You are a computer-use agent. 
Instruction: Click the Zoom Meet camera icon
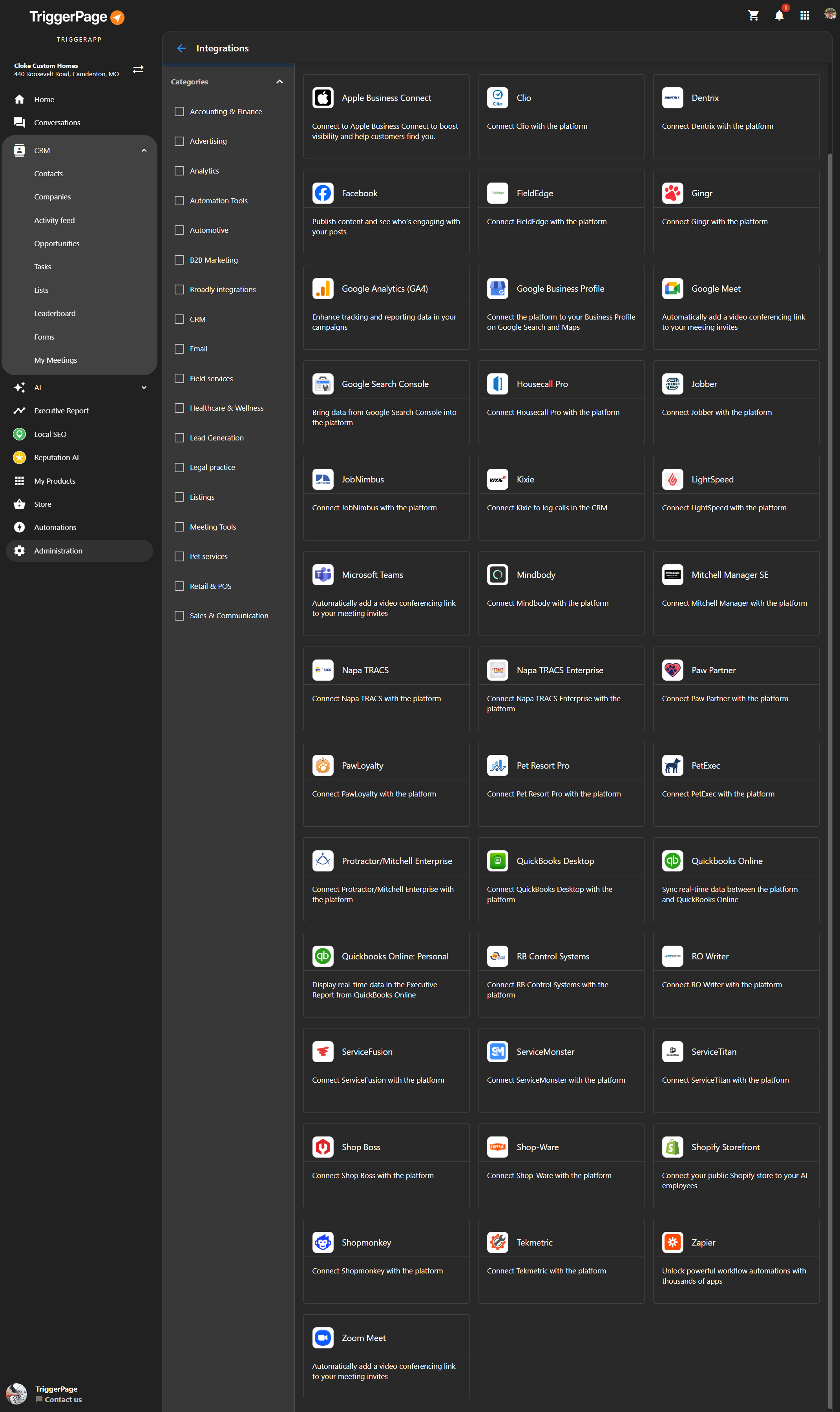pyautogui.click(x=323, y=1338)
